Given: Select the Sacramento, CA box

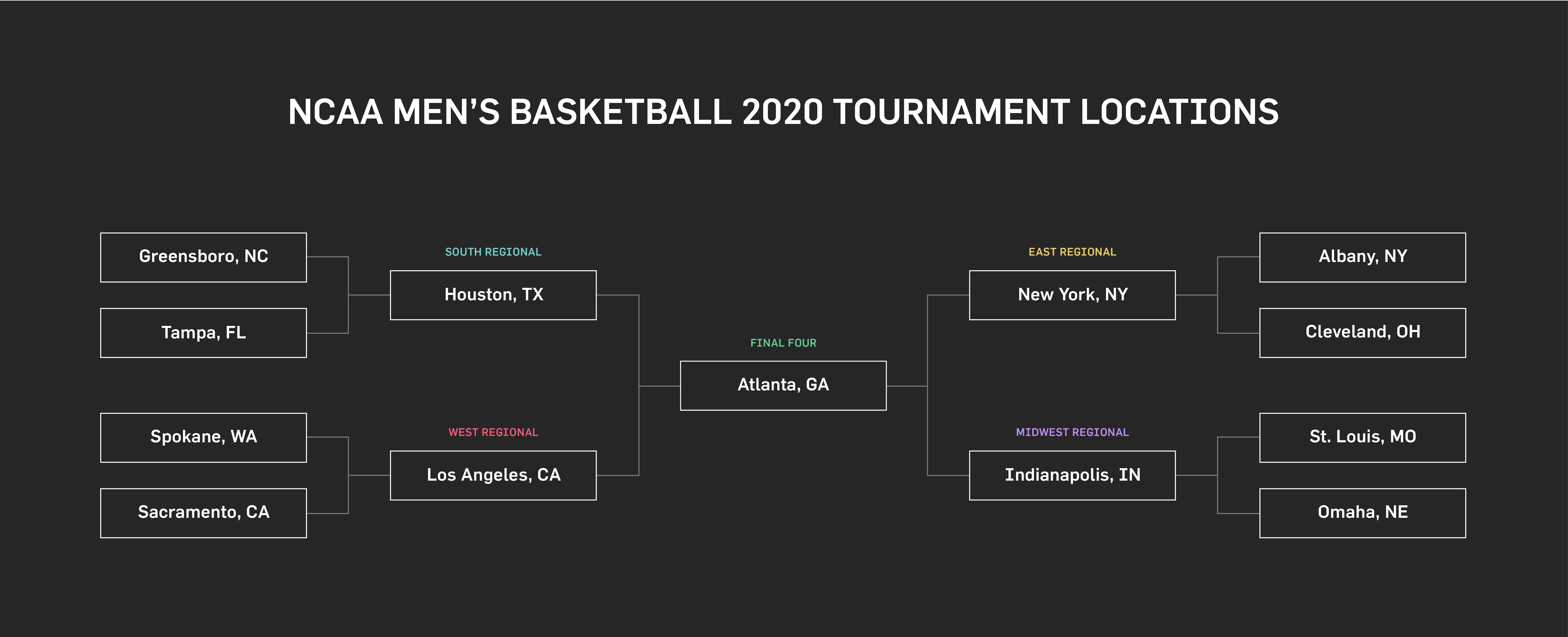Looking at the screenshot, I should coord(203,513).
